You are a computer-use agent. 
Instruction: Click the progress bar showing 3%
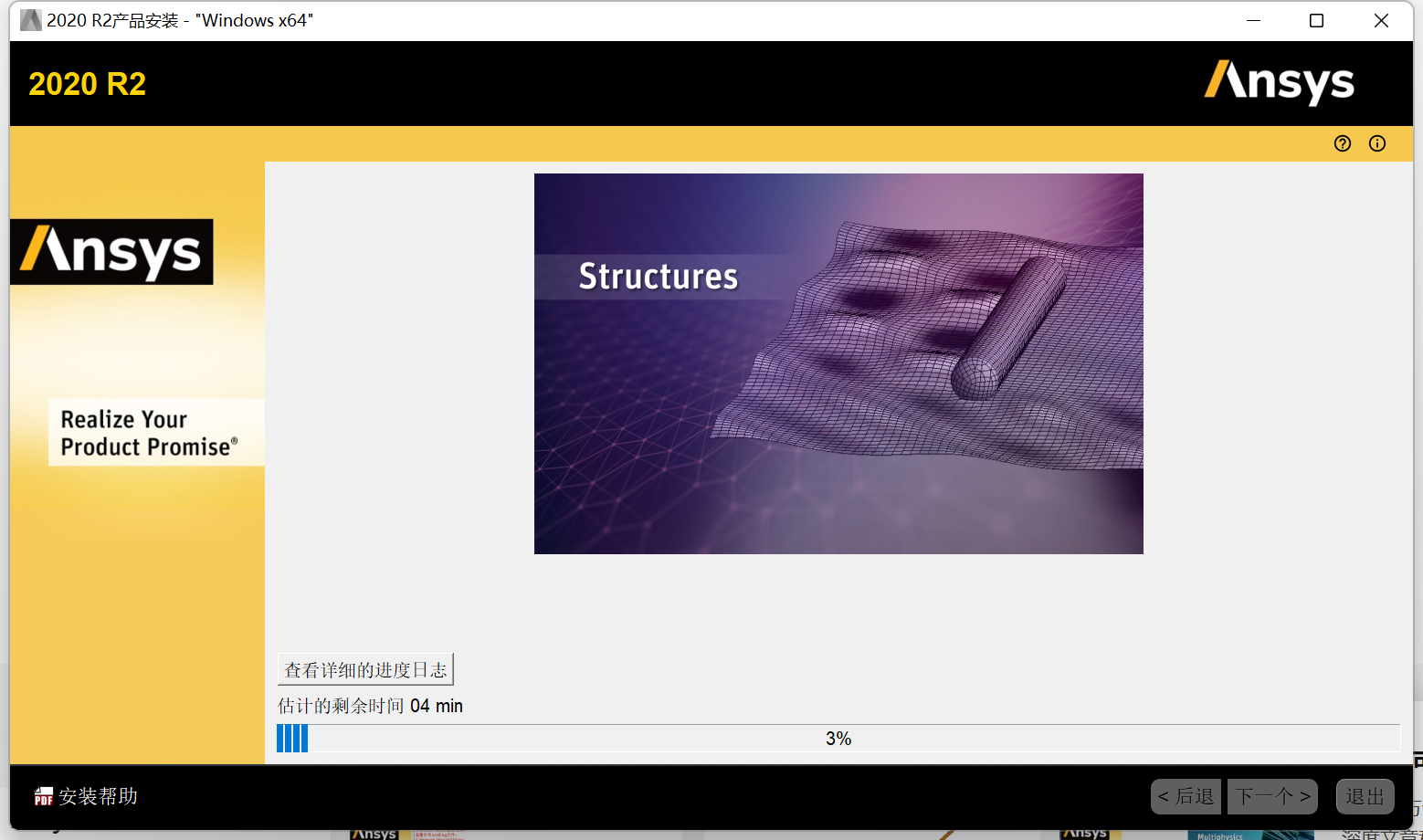838,738
